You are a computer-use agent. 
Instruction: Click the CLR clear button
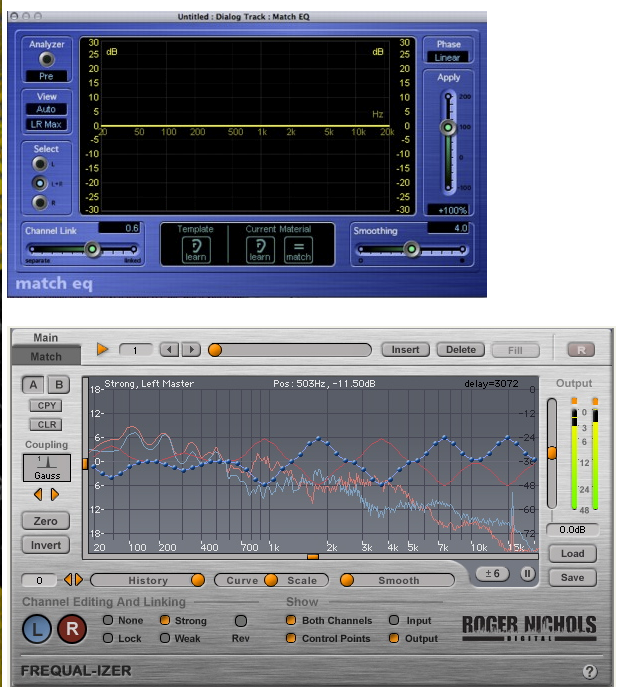46,425
